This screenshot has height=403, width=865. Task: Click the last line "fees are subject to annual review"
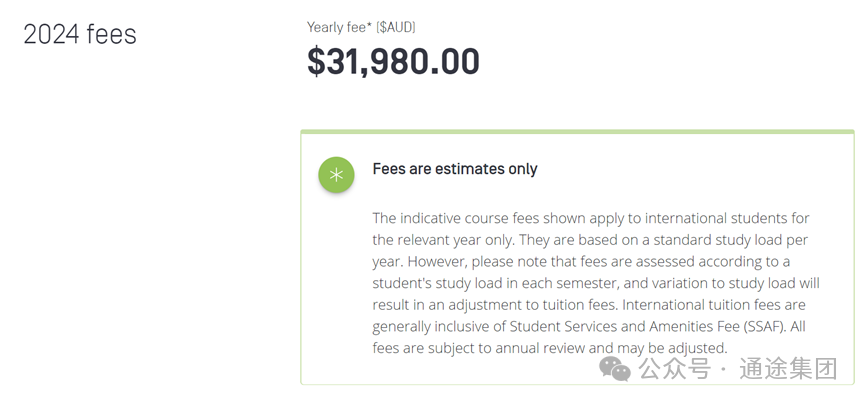(550, 348)
